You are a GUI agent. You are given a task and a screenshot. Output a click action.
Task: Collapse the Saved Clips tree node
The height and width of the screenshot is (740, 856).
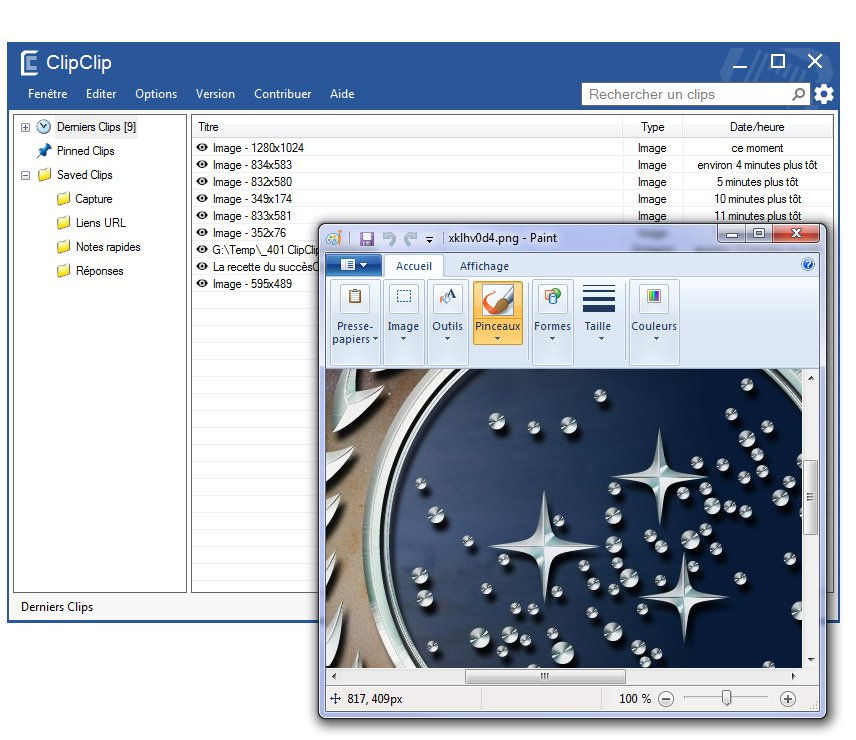(x=25, y=175)
